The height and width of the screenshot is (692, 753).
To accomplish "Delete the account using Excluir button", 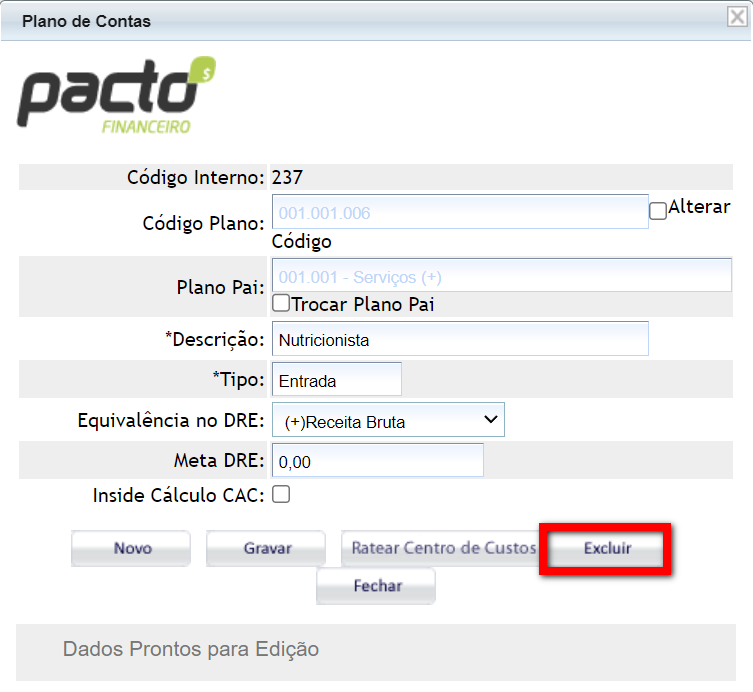I will (x=607, y=548).
